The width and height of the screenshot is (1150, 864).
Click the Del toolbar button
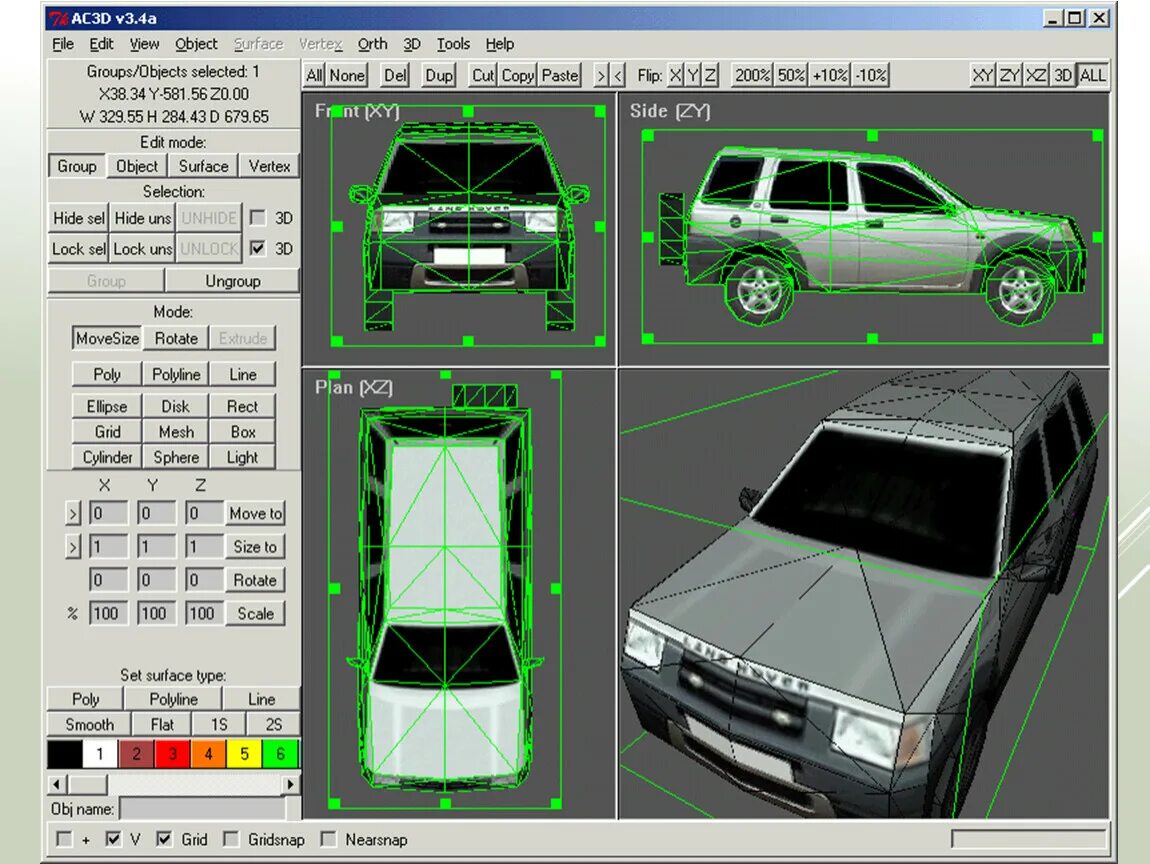pyautogui.click(x=395, y=75)
